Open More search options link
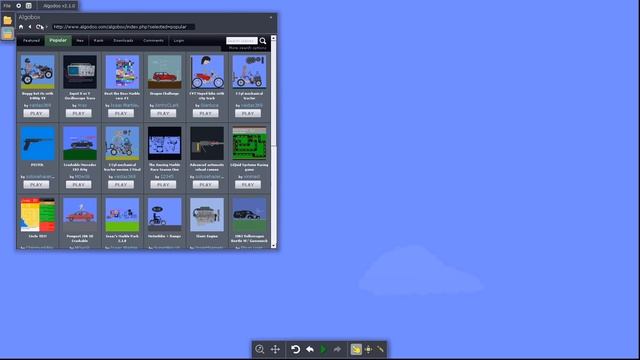The height and width of the screenshot is (360, 640). click(x=247, y=48)
